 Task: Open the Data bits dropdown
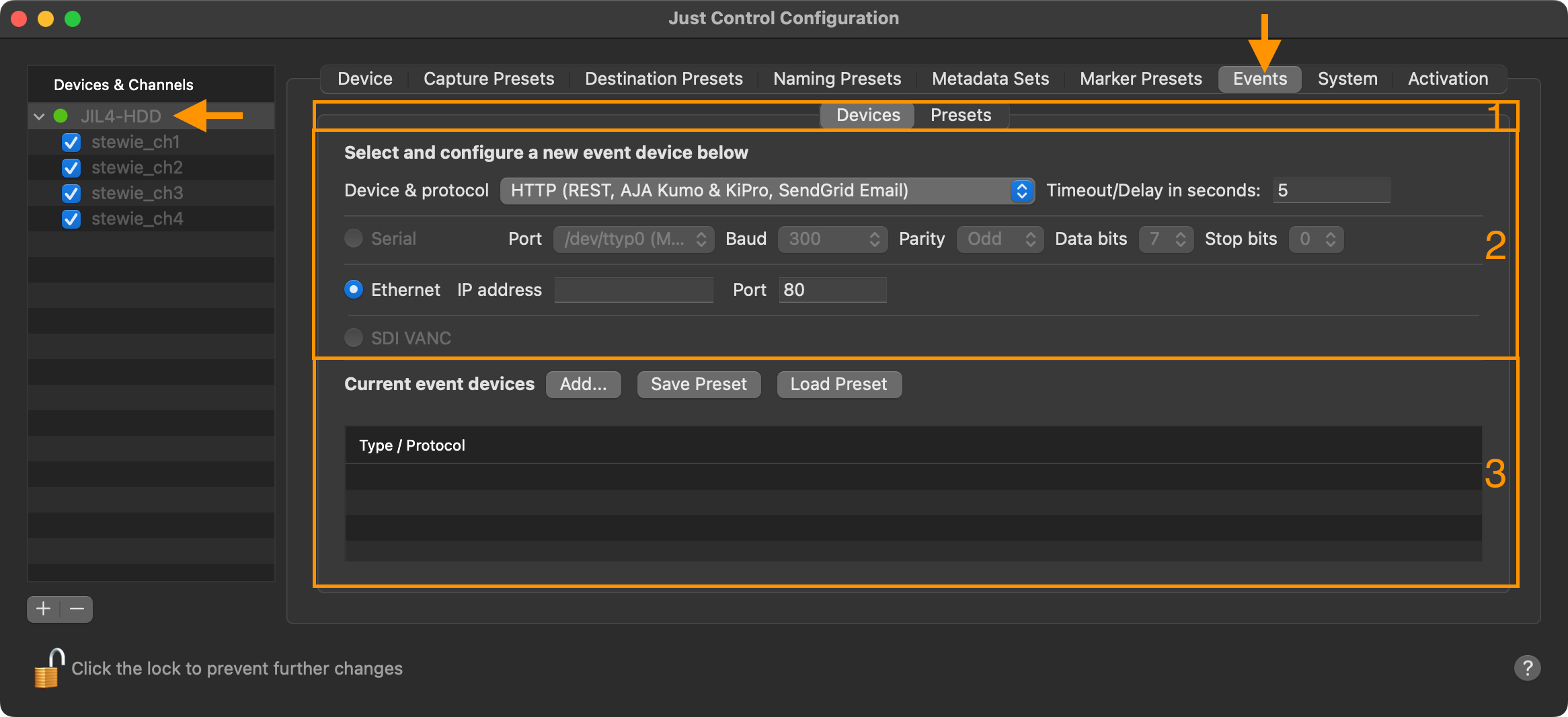(1166, 239)
